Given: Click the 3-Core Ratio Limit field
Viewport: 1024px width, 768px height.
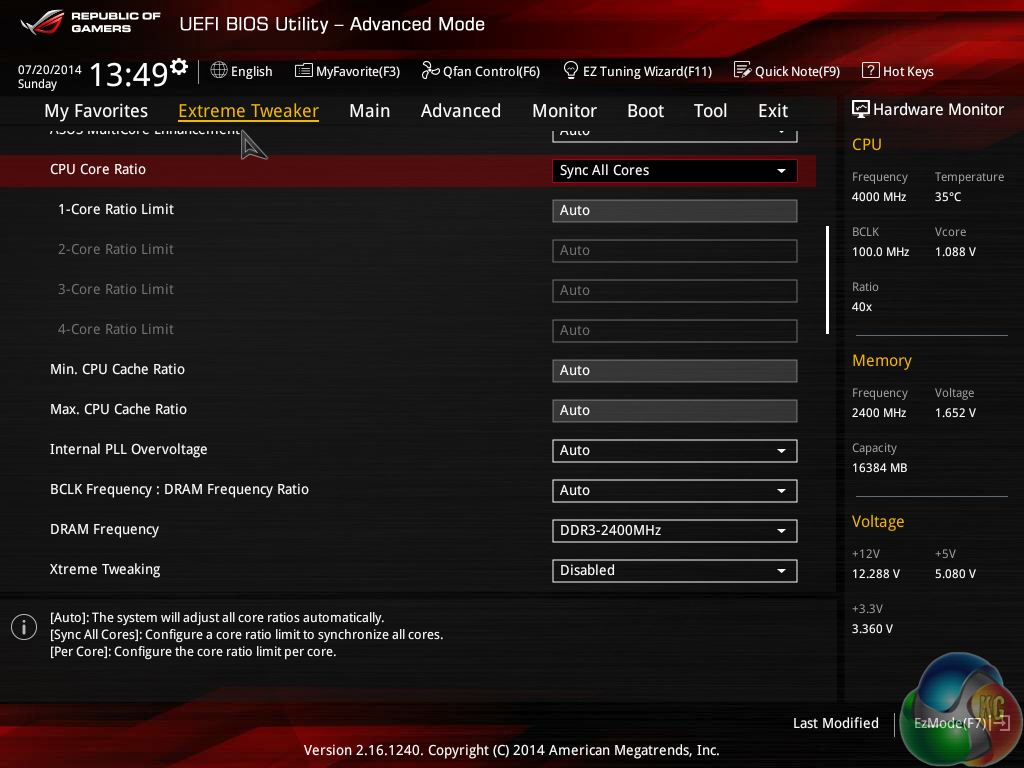Looking at the screenshot, I should pyautogui.click(x=675, y=291).
